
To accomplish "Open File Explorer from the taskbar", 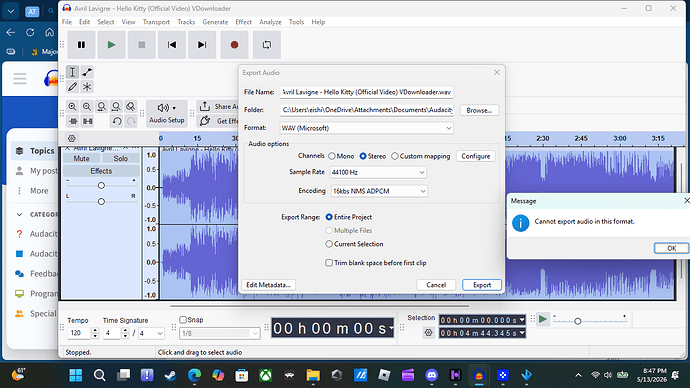I will point(313,375).
